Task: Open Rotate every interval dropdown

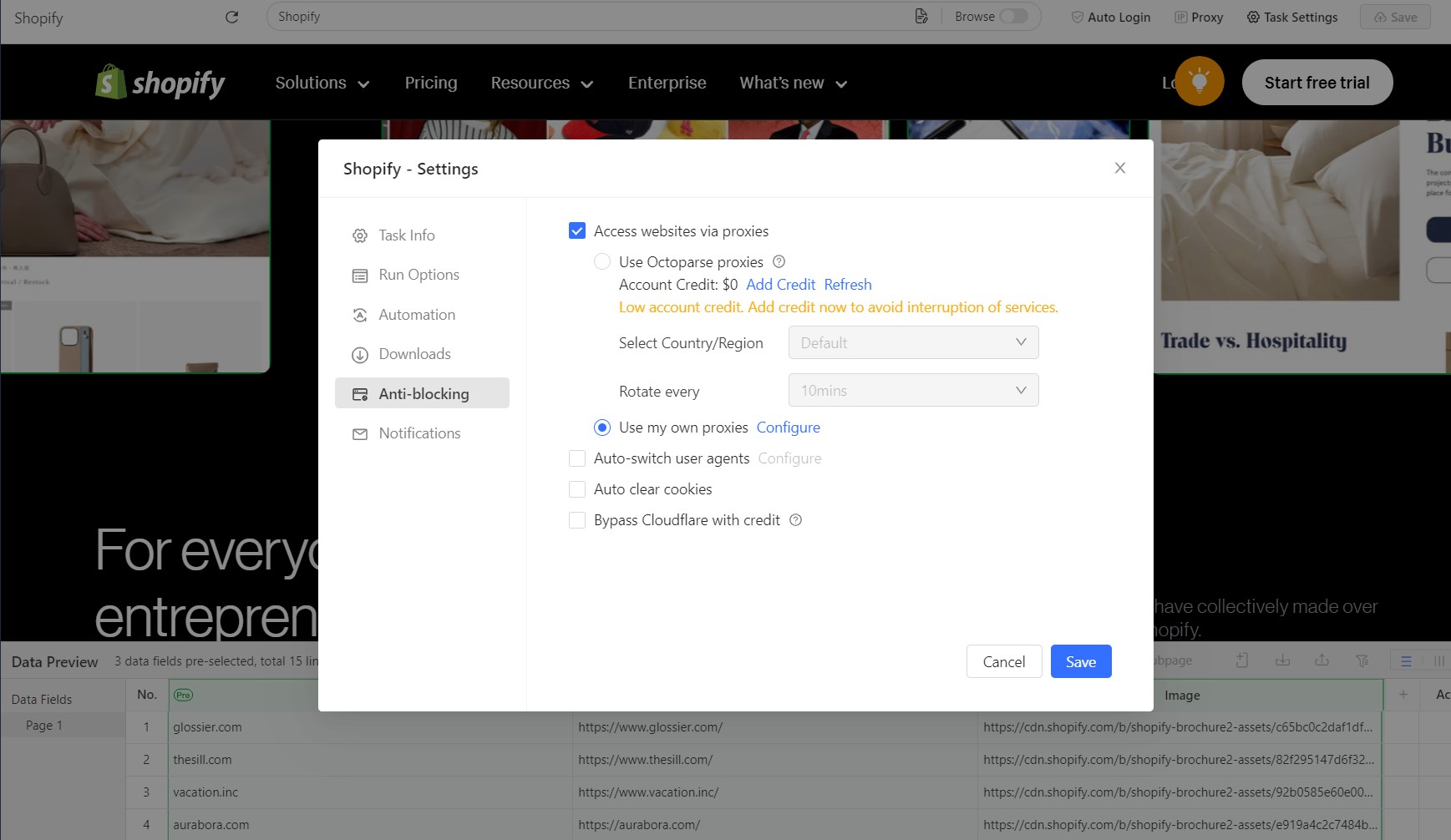Action: click(914, 390)
